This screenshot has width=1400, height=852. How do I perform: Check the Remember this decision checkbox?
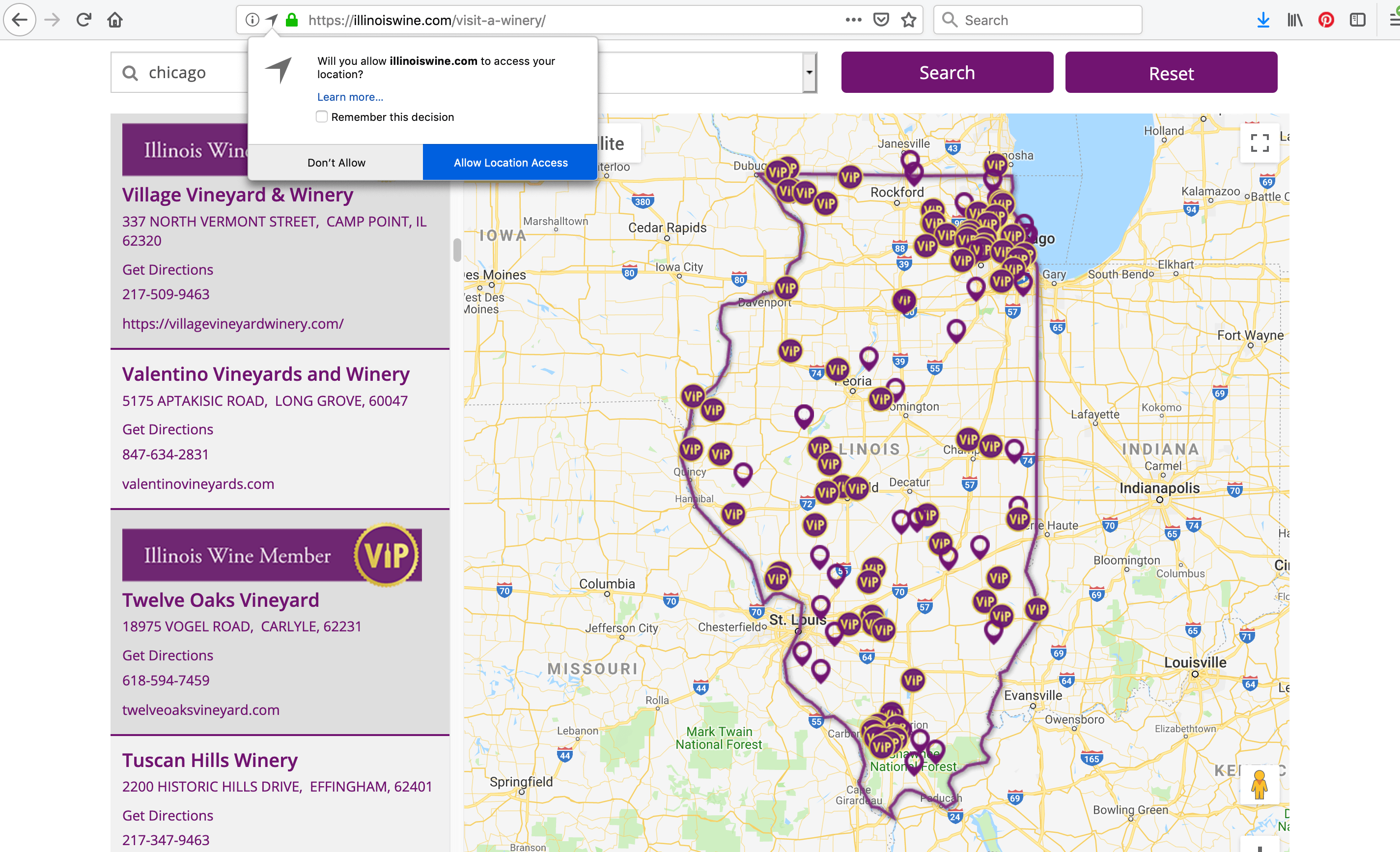(x=322, y=116)
